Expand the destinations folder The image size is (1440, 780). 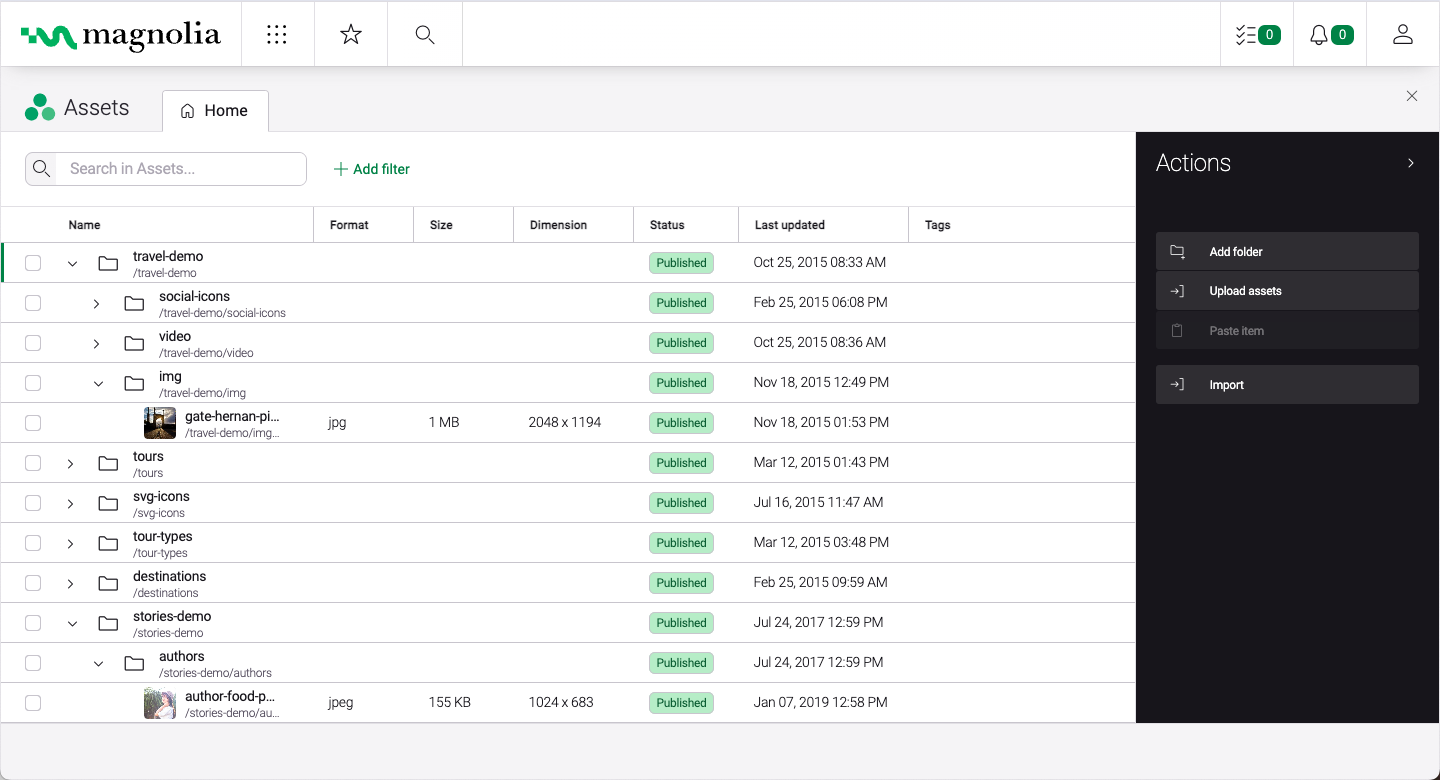point(71,583)
